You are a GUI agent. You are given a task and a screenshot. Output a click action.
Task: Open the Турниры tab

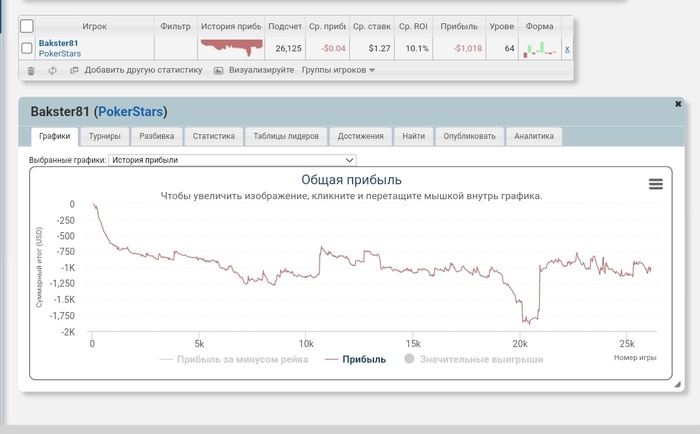104,136
